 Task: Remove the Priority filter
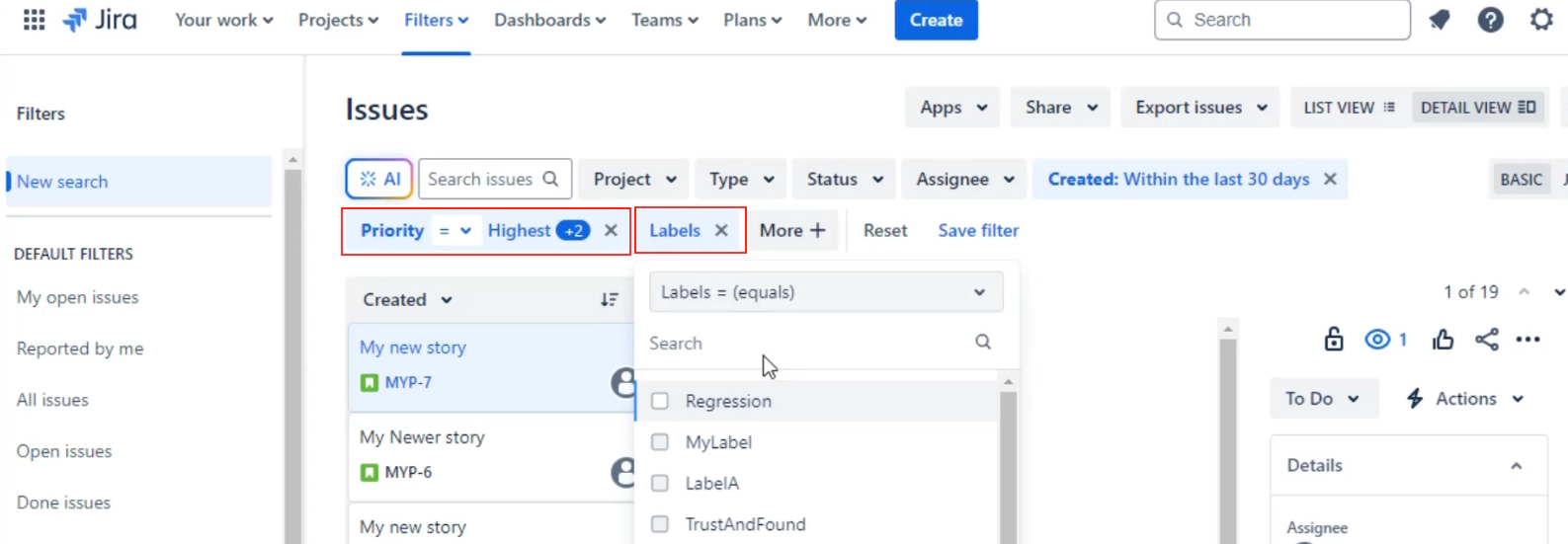(x=611, y=230)
